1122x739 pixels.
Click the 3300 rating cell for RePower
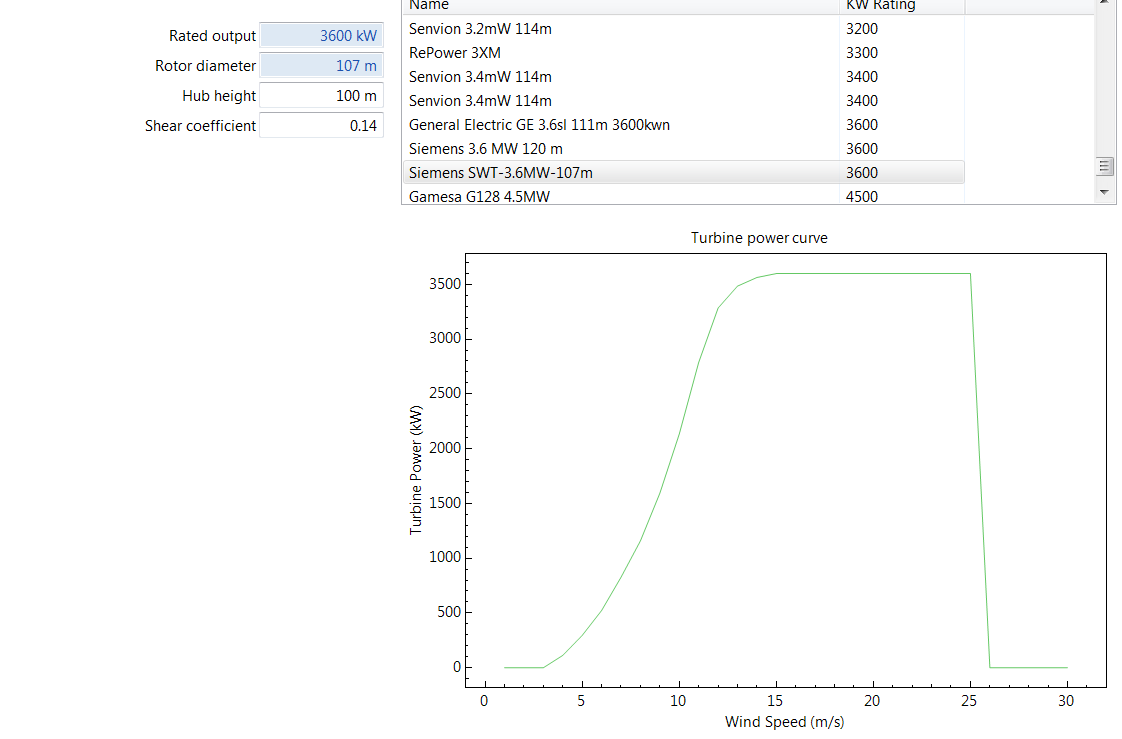tap(862, 53)
